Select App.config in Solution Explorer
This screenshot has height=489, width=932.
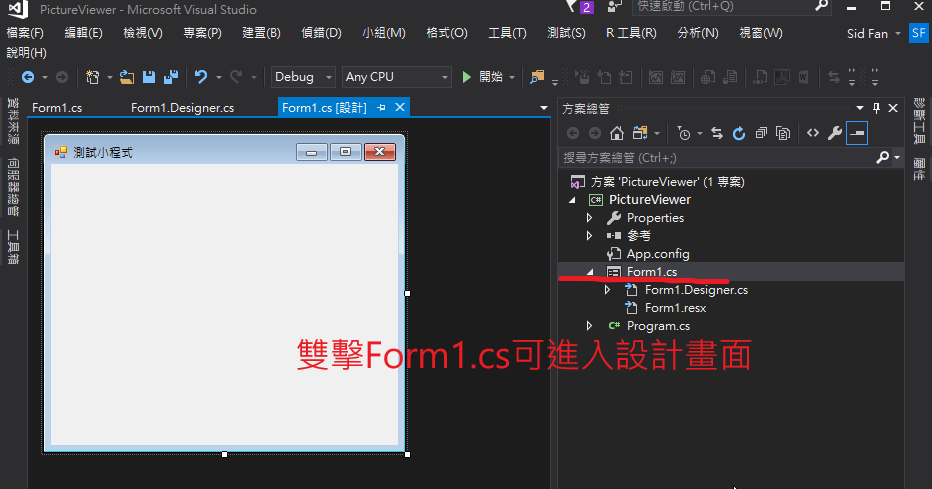click(657, 254)
